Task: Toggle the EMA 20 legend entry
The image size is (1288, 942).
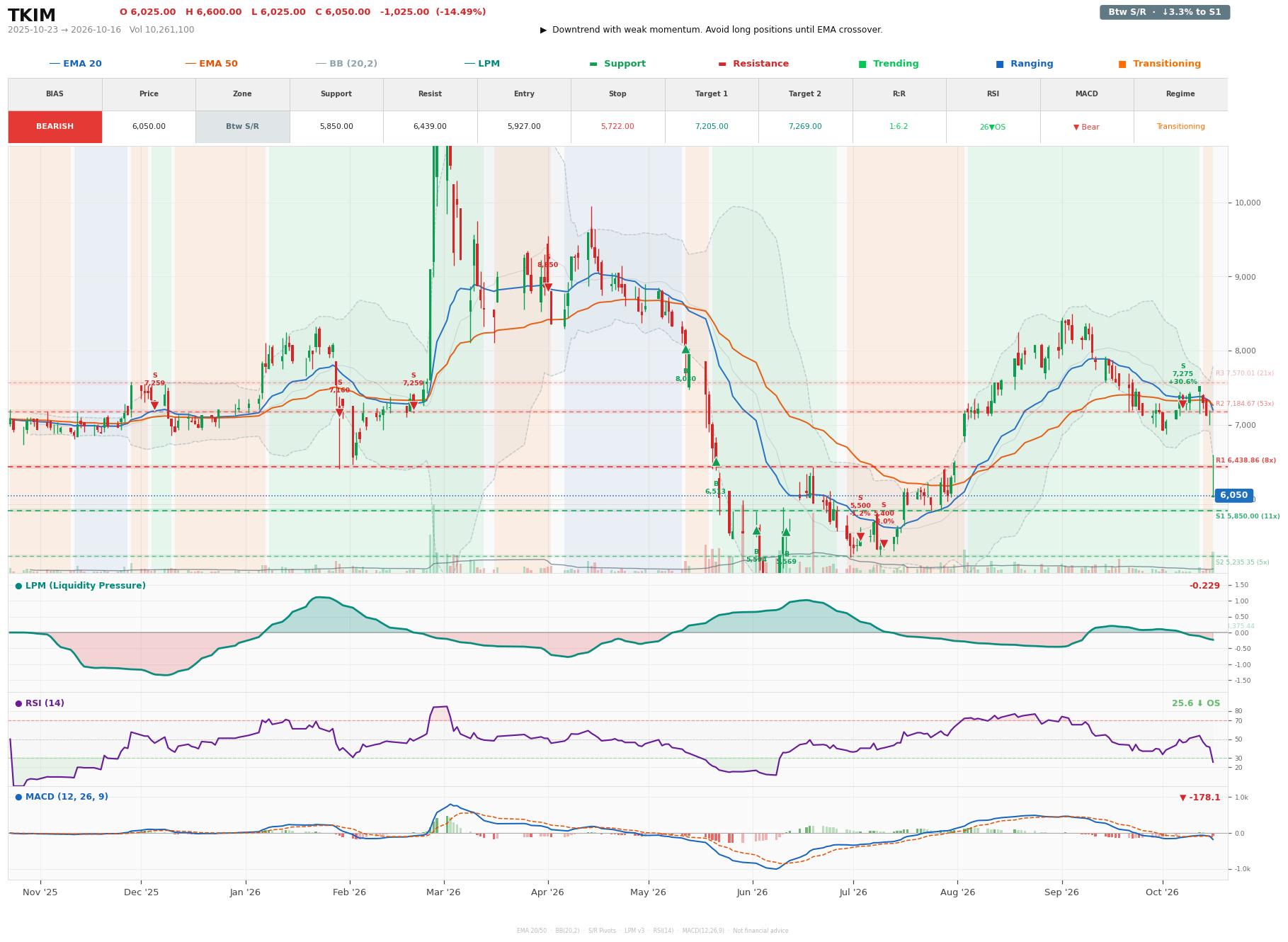Action: tap(76, 64)
